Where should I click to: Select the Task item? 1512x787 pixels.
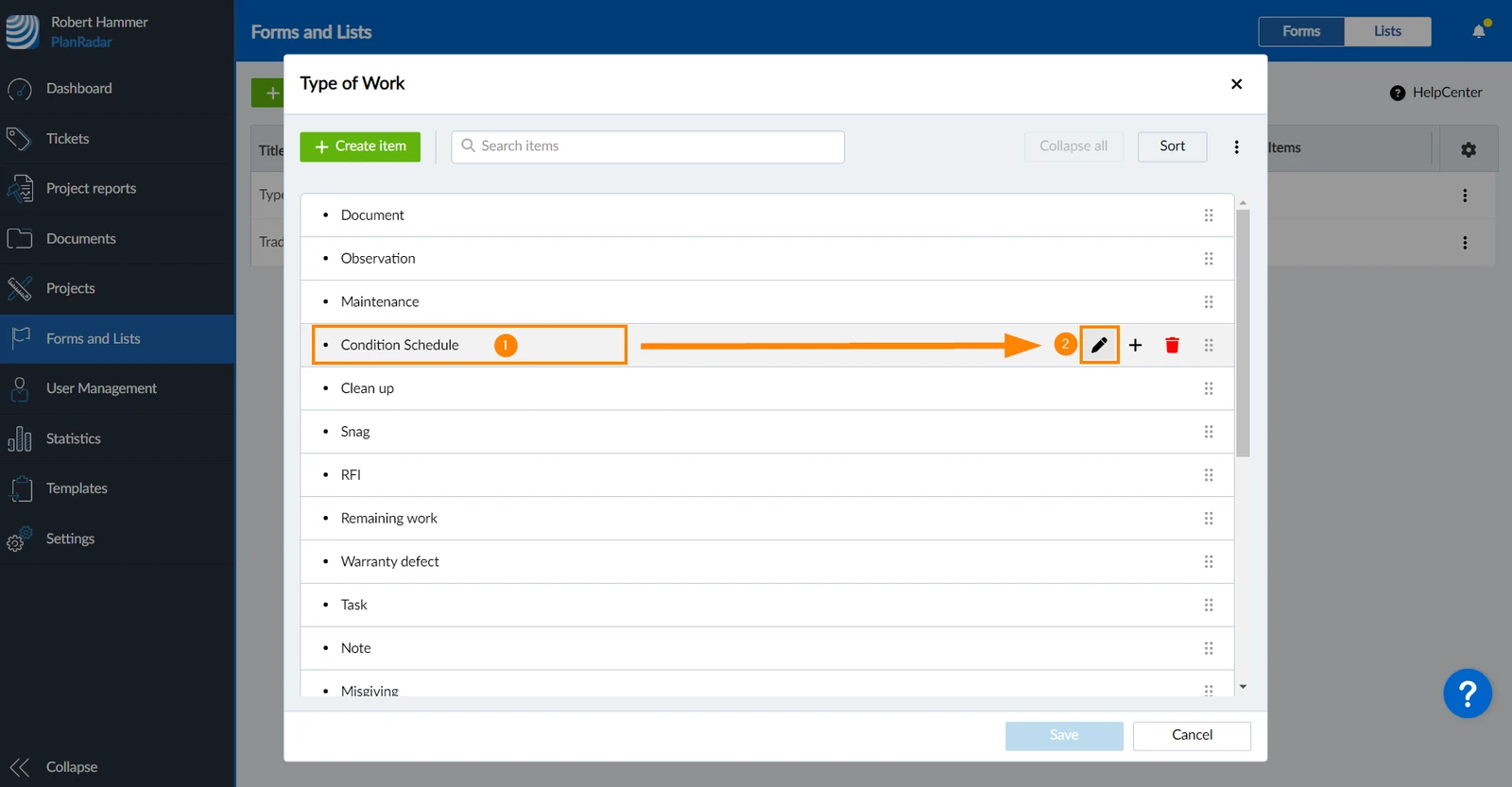point(766,606)
